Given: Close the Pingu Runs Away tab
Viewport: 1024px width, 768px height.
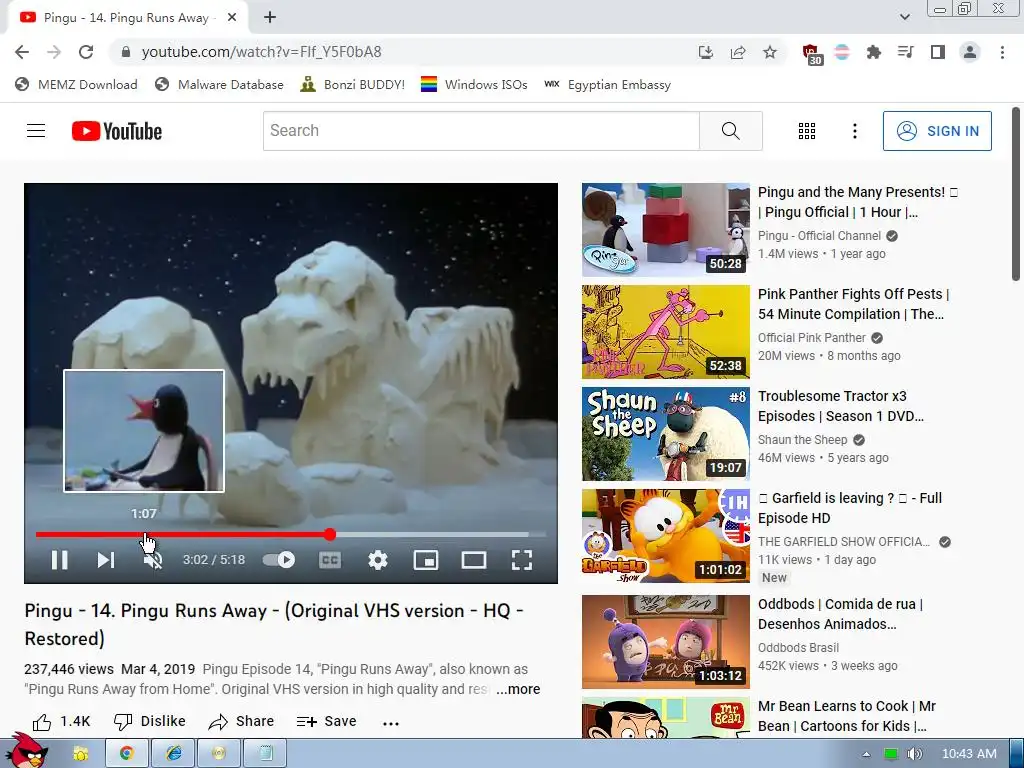Looking at the screenshot, I should (232, 18).
